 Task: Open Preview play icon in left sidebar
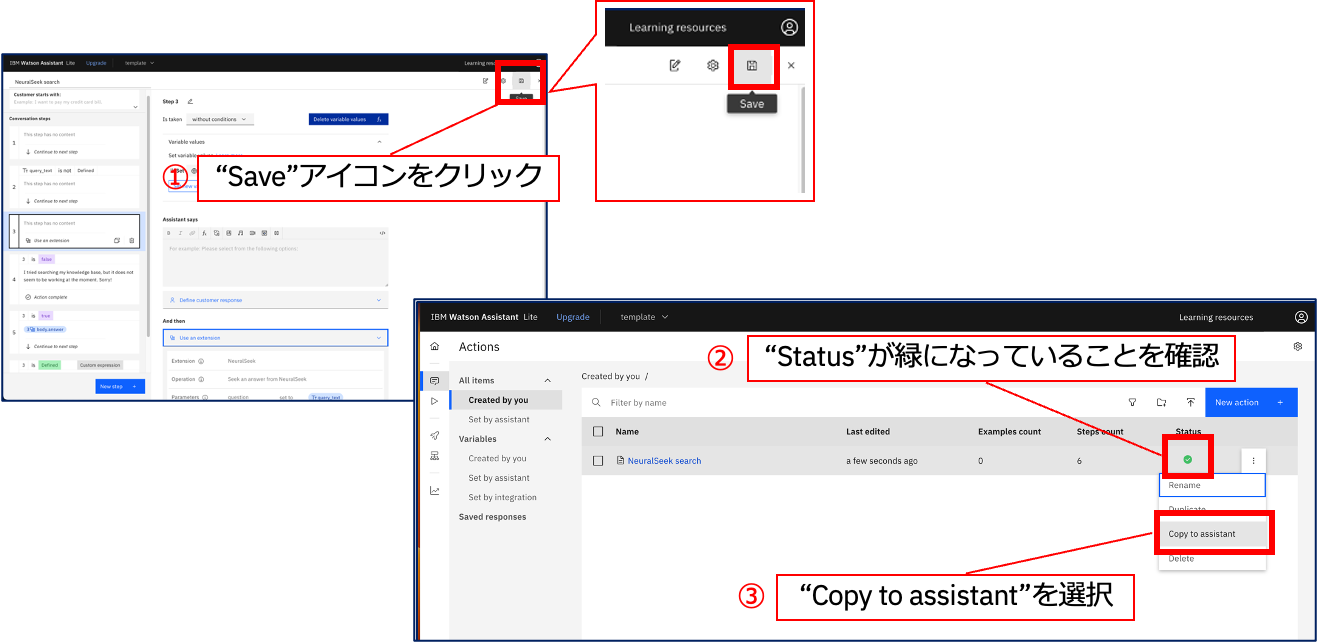(434, 400)
